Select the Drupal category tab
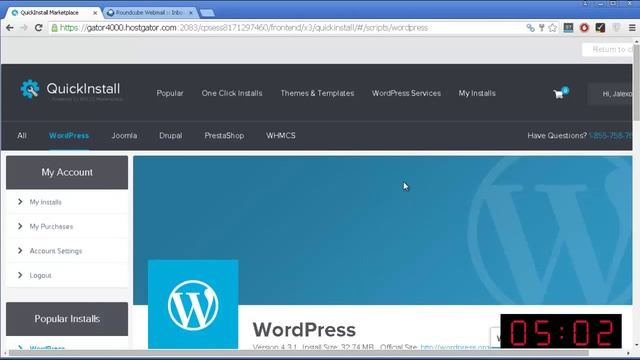The height and width of the screenshot is (360, 640). click(171, 136)
